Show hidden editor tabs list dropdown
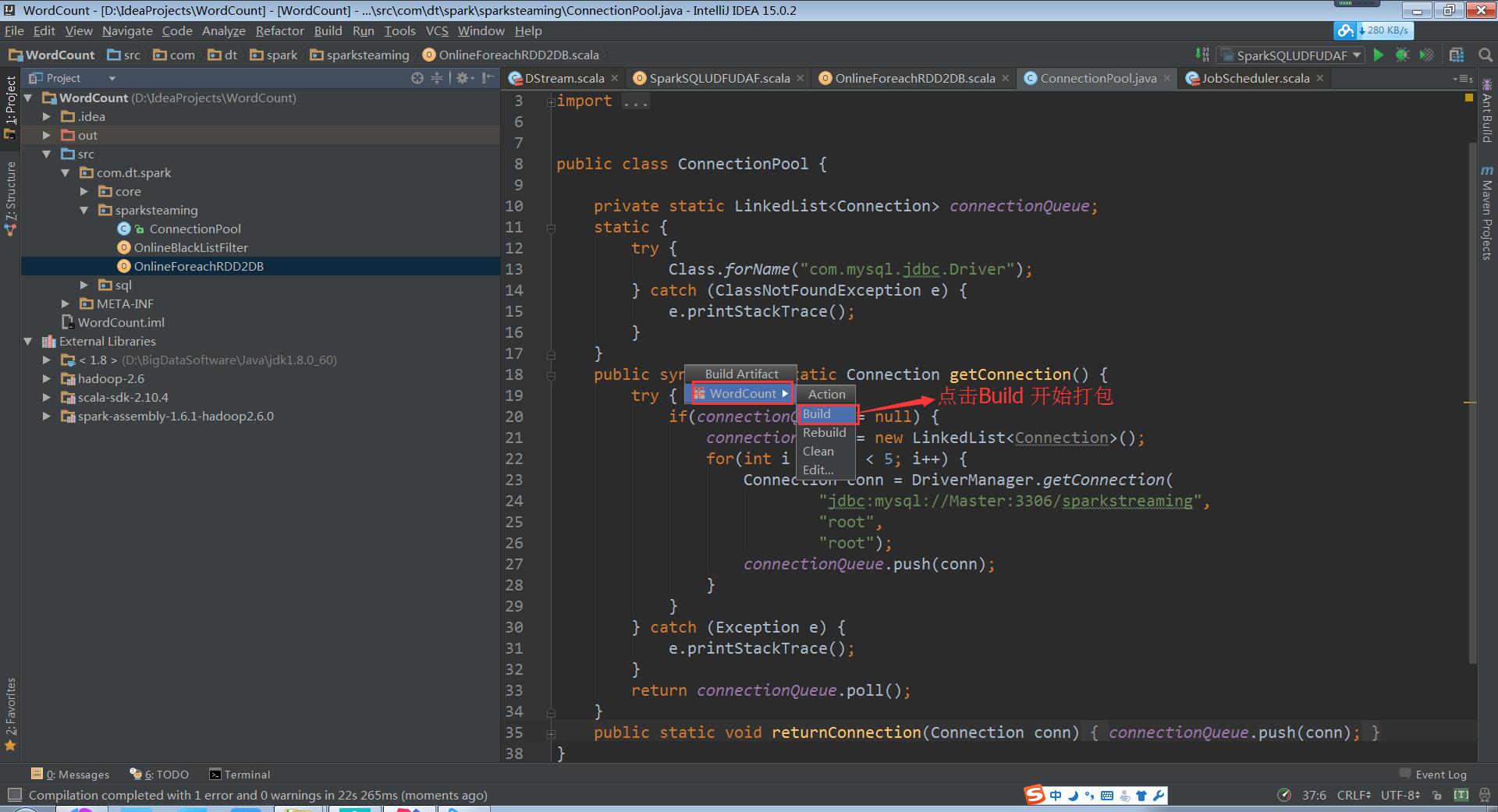Viewport: 1498px width, 812px height. coord(1463,79)
